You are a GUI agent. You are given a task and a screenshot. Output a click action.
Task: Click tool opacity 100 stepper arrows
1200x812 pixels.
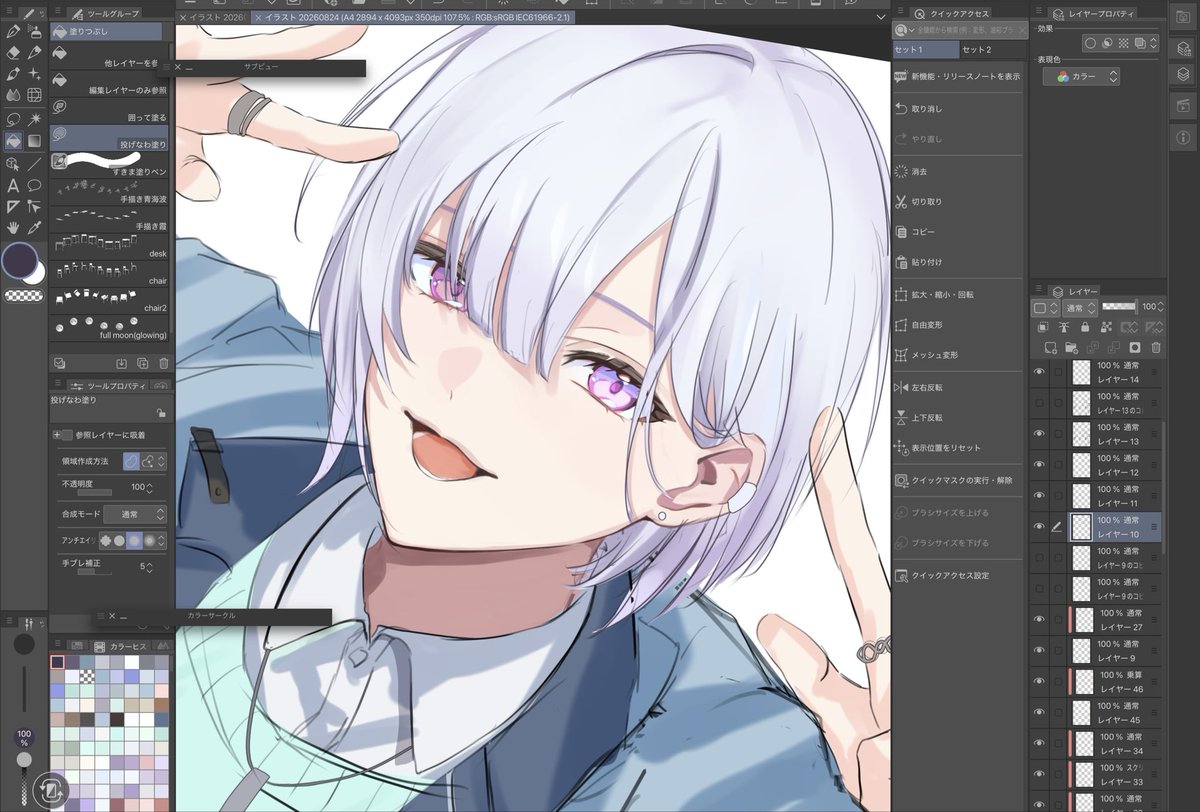click(150, 487)
